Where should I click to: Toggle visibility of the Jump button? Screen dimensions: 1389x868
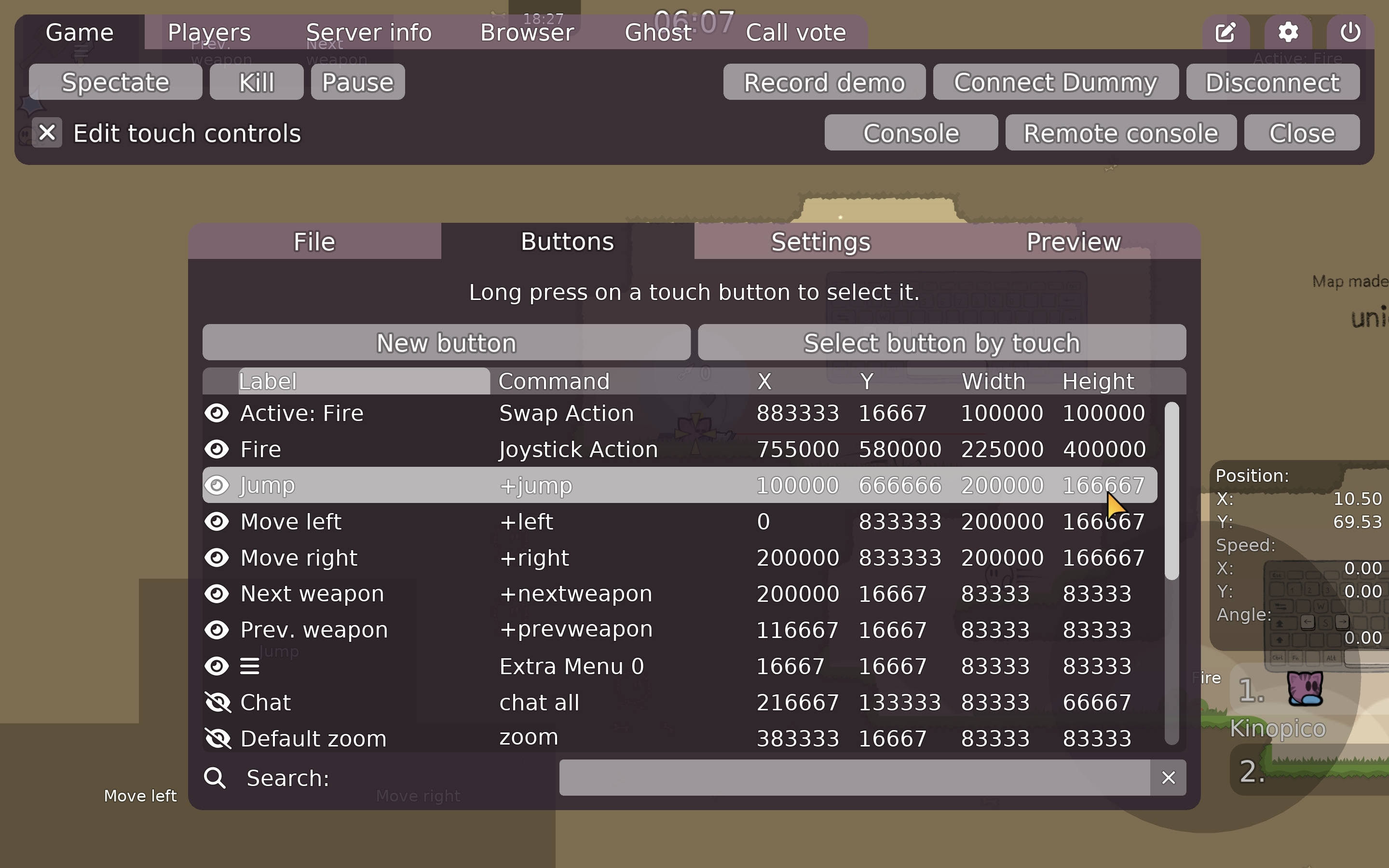click(218, 485)
